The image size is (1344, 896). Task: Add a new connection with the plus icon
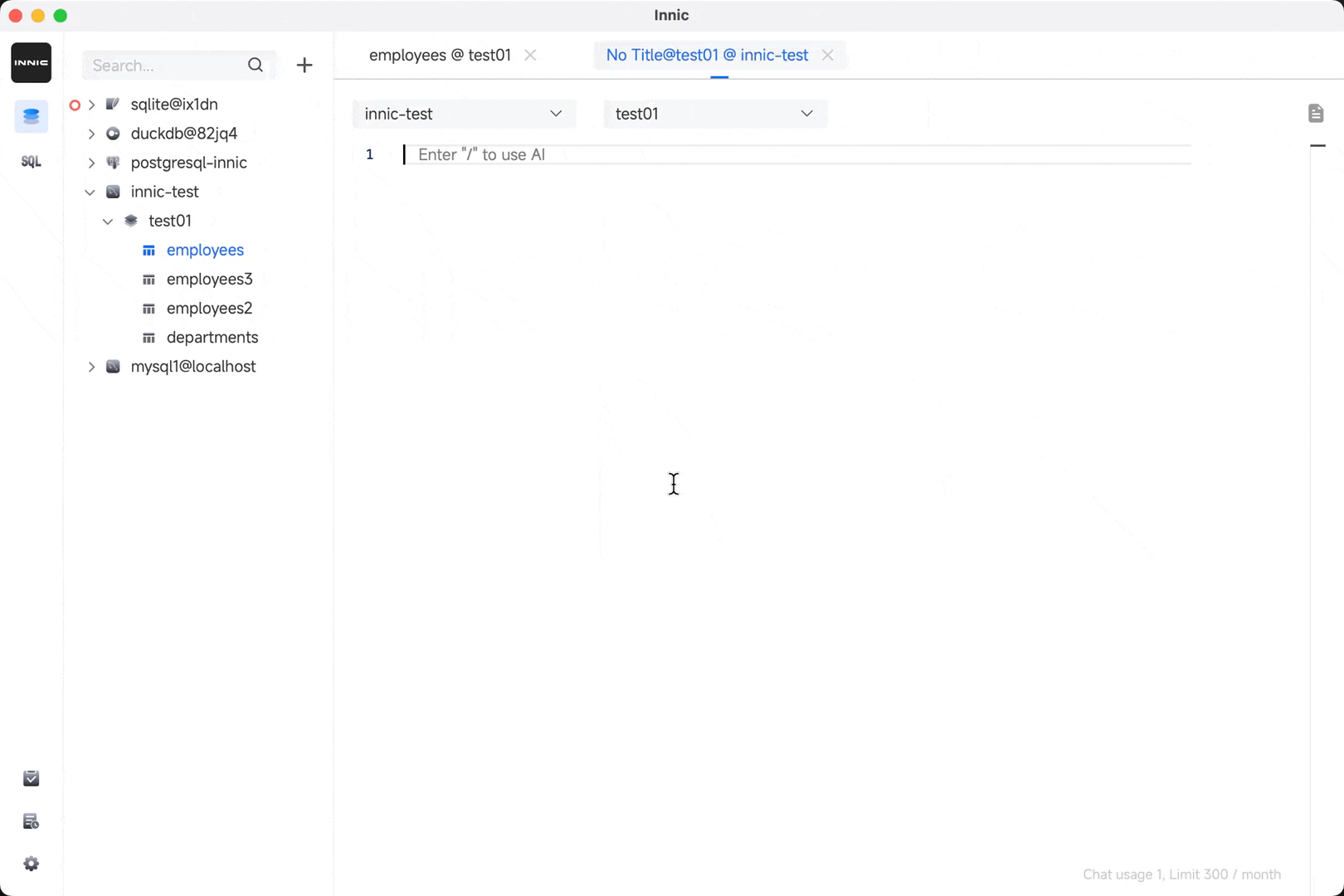(x=304, y=65)
